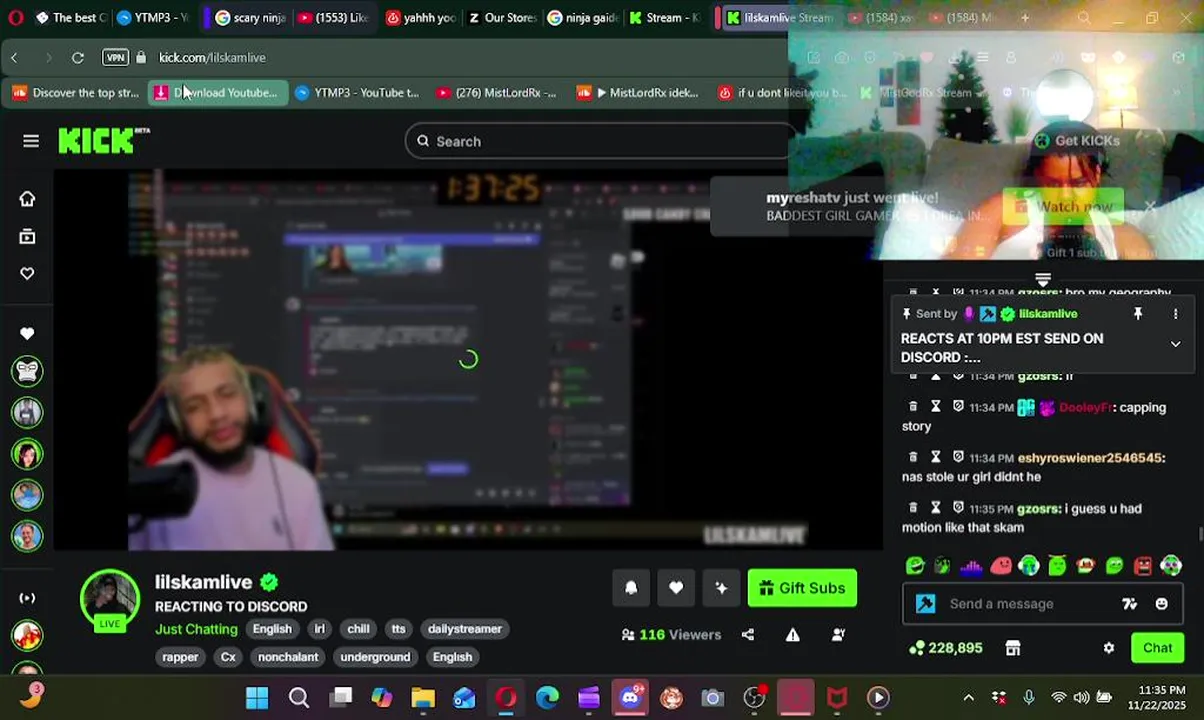This screenshot has height=720, width=1204.
Task: Share the stream using share icon
Action: (x=748, y=634)
